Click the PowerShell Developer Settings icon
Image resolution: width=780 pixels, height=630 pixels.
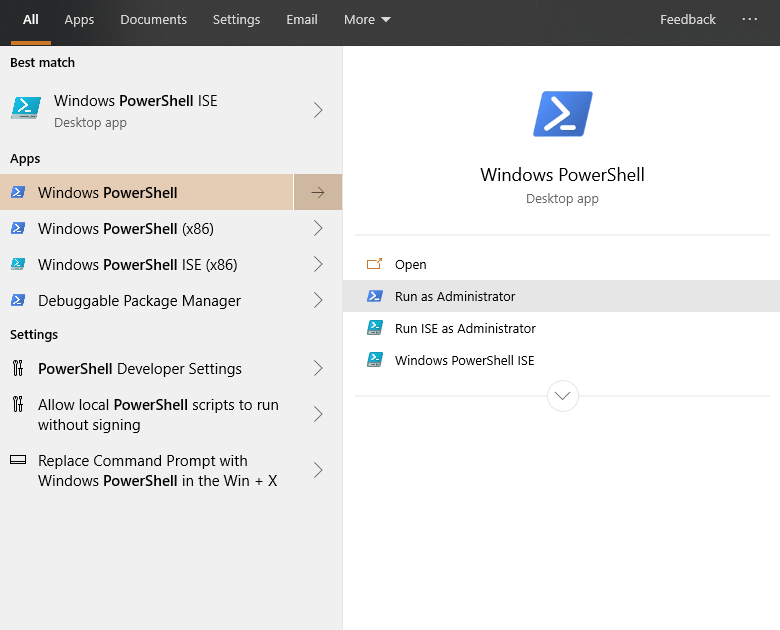[x=17, y=368]
